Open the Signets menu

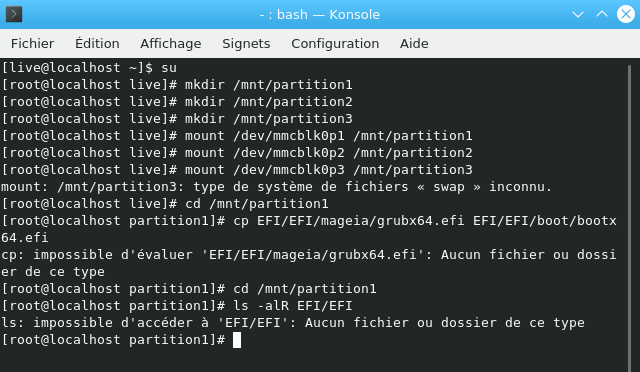coord(246,43)
